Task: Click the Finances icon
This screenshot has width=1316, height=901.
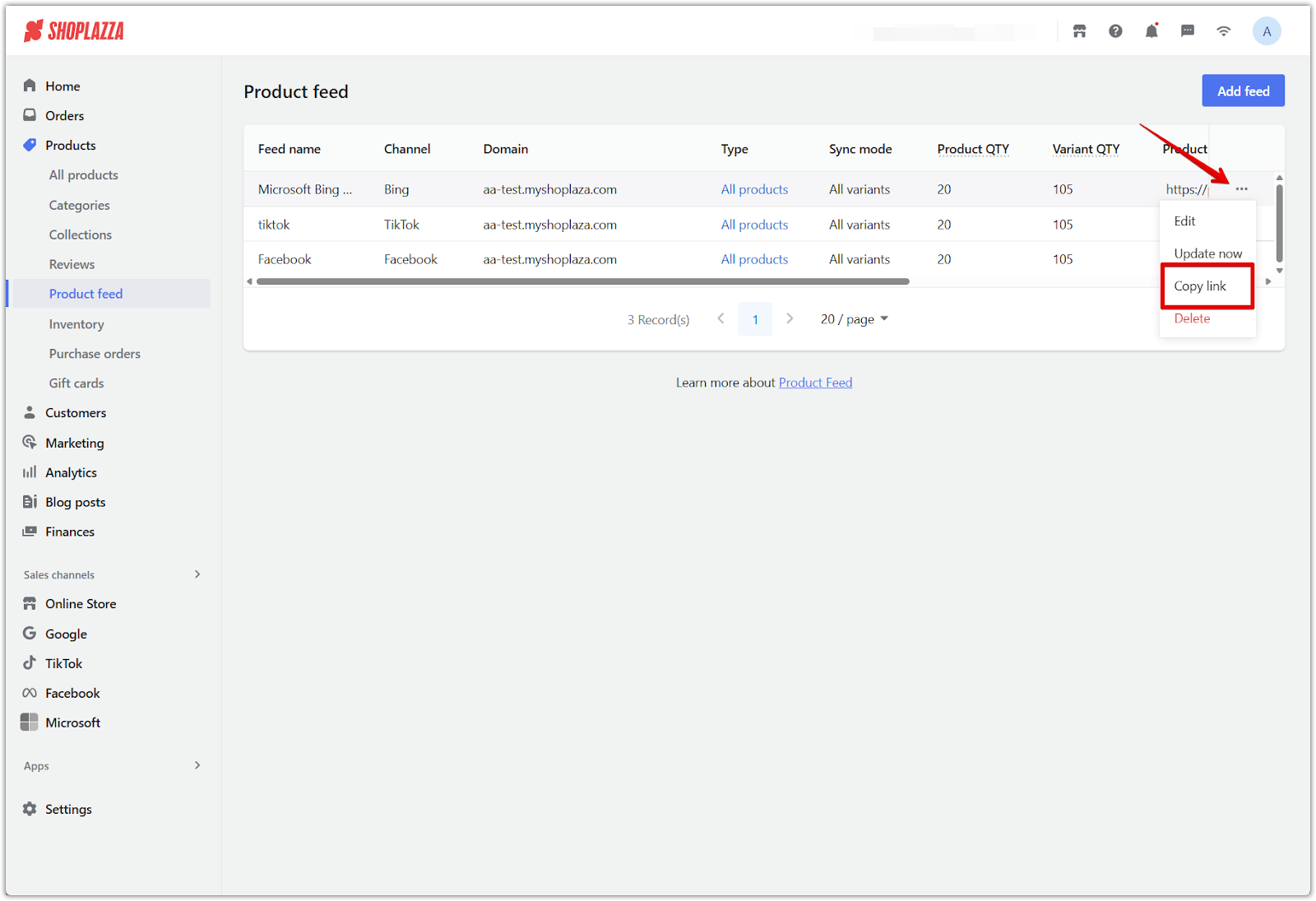Action: point(30,532)
